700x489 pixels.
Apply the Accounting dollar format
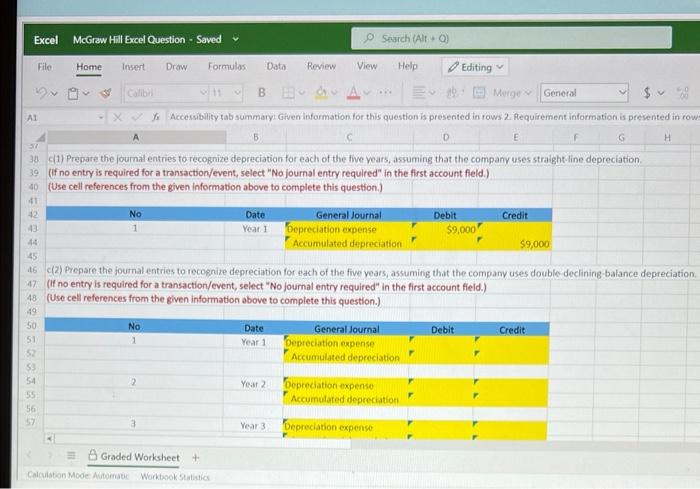point(647,92)
